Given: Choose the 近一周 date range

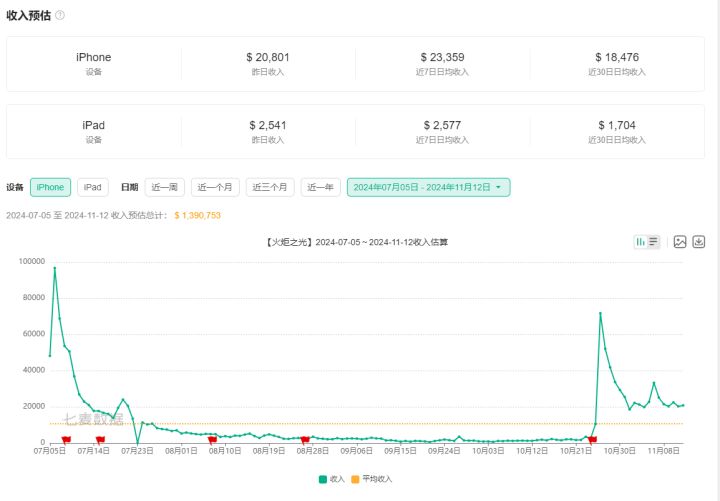Looking at the screenshot, I should point(165,187).
